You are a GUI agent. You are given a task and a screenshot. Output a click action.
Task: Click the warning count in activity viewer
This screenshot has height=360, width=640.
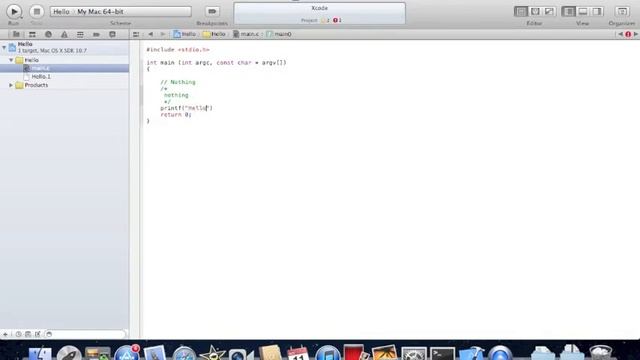325,20
